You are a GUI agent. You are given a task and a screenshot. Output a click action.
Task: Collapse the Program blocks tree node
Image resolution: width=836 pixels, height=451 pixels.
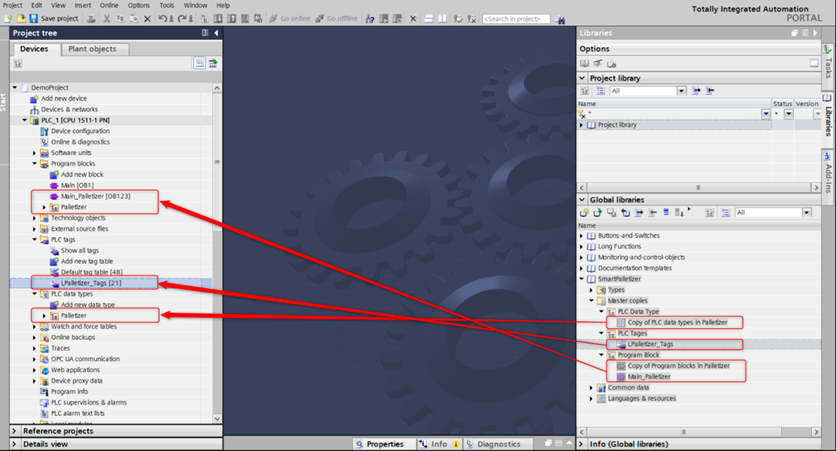pyautogui.click(x=34, y=164)
